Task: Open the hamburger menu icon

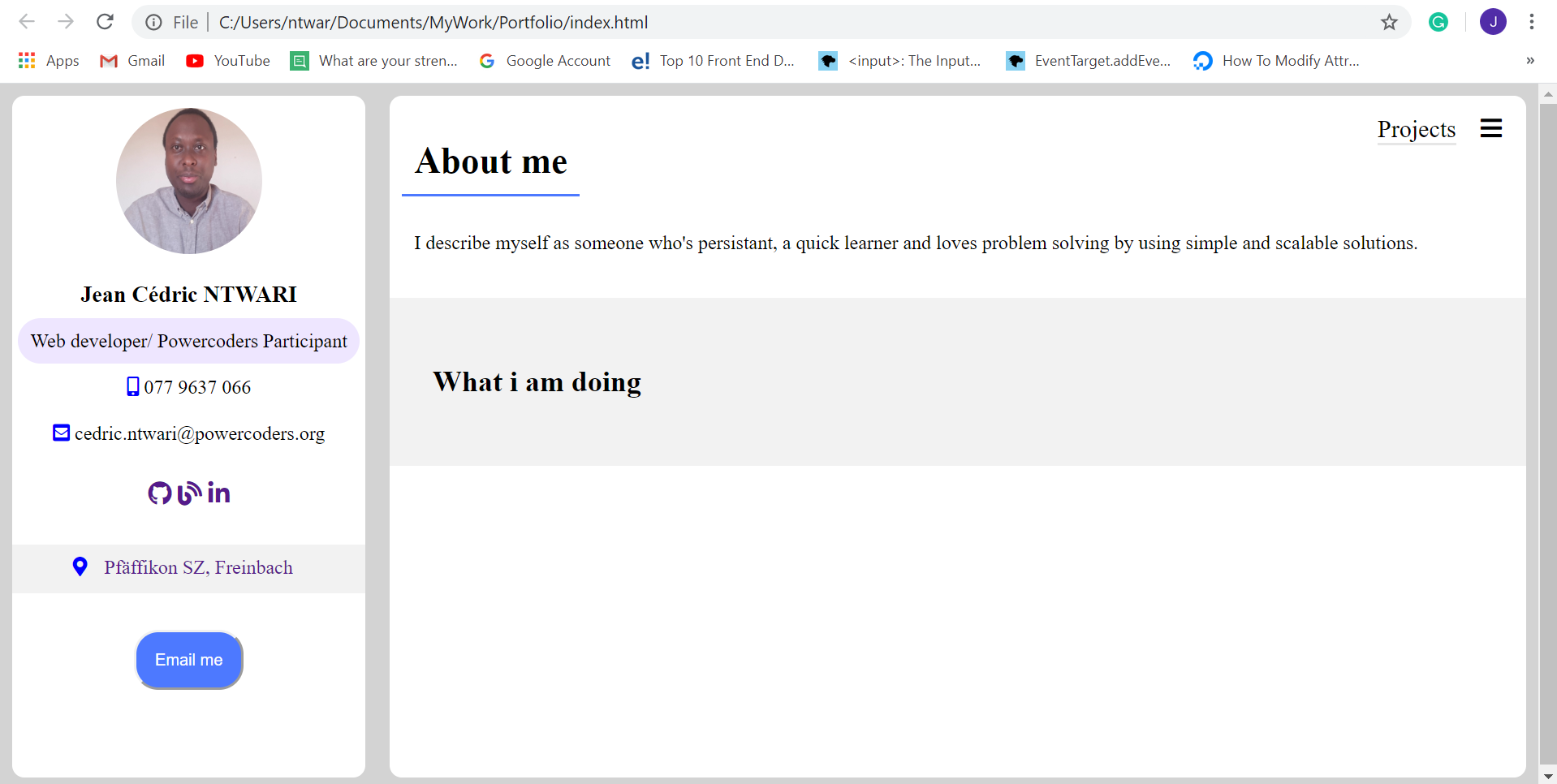Action: point(1490,128)
